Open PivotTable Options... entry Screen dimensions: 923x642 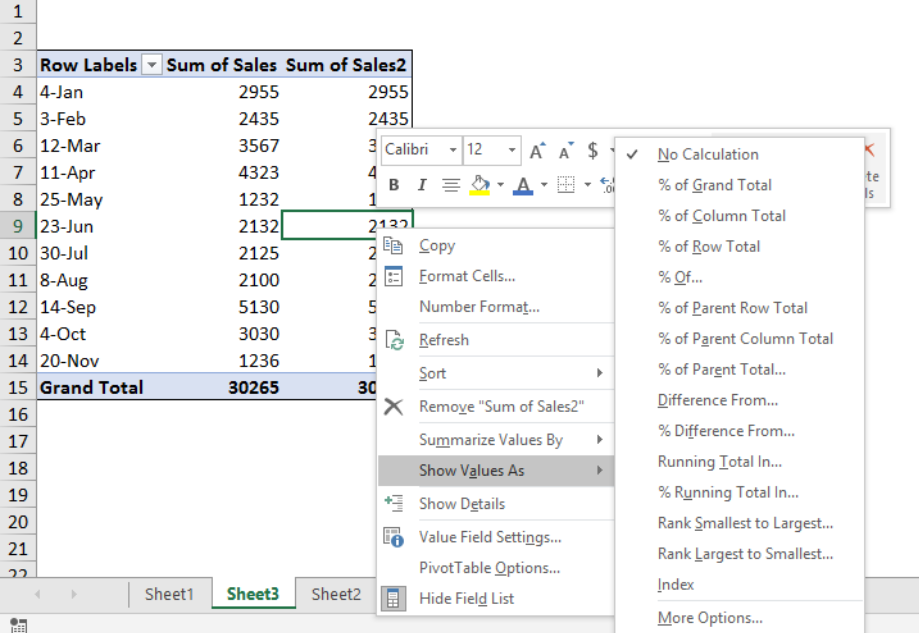point(496,568)
